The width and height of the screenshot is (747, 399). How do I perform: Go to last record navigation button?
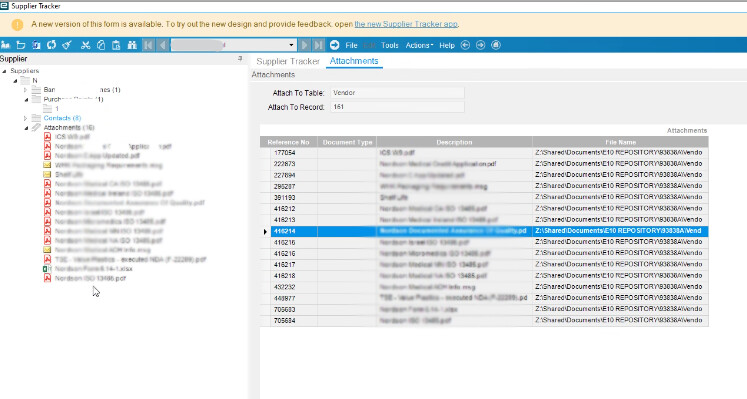318,45
